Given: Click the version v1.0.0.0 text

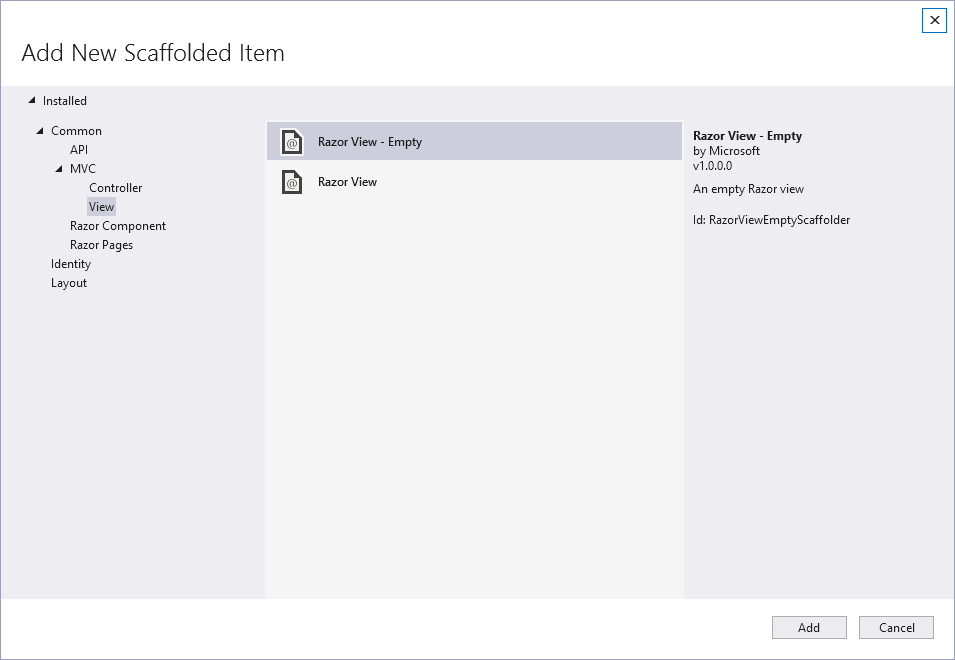Looking at the screenshot, I should click(712, 166).
